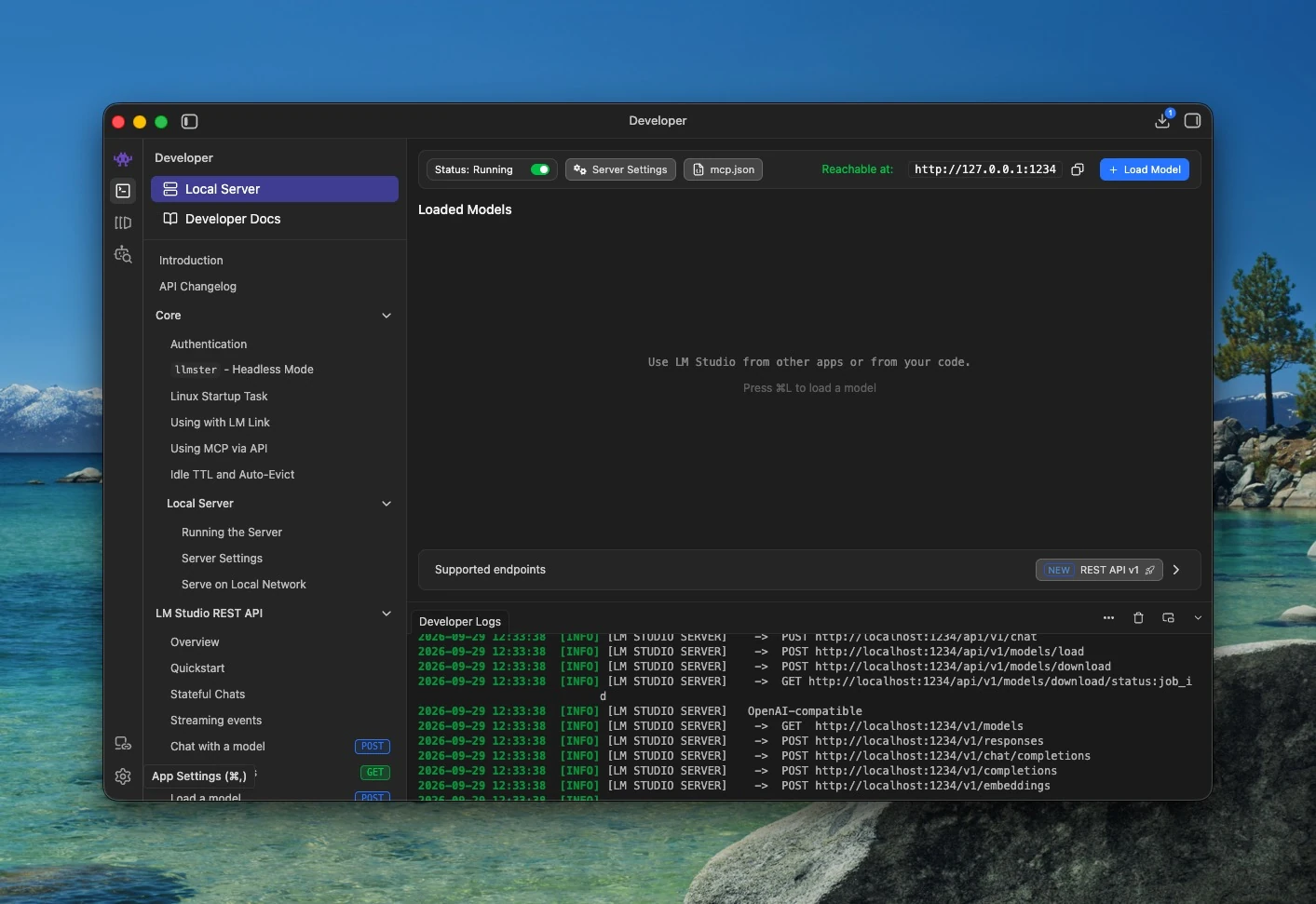Open Idle TTL and Auto-Evict entry

pyautogui.click(x=232, y=475)
